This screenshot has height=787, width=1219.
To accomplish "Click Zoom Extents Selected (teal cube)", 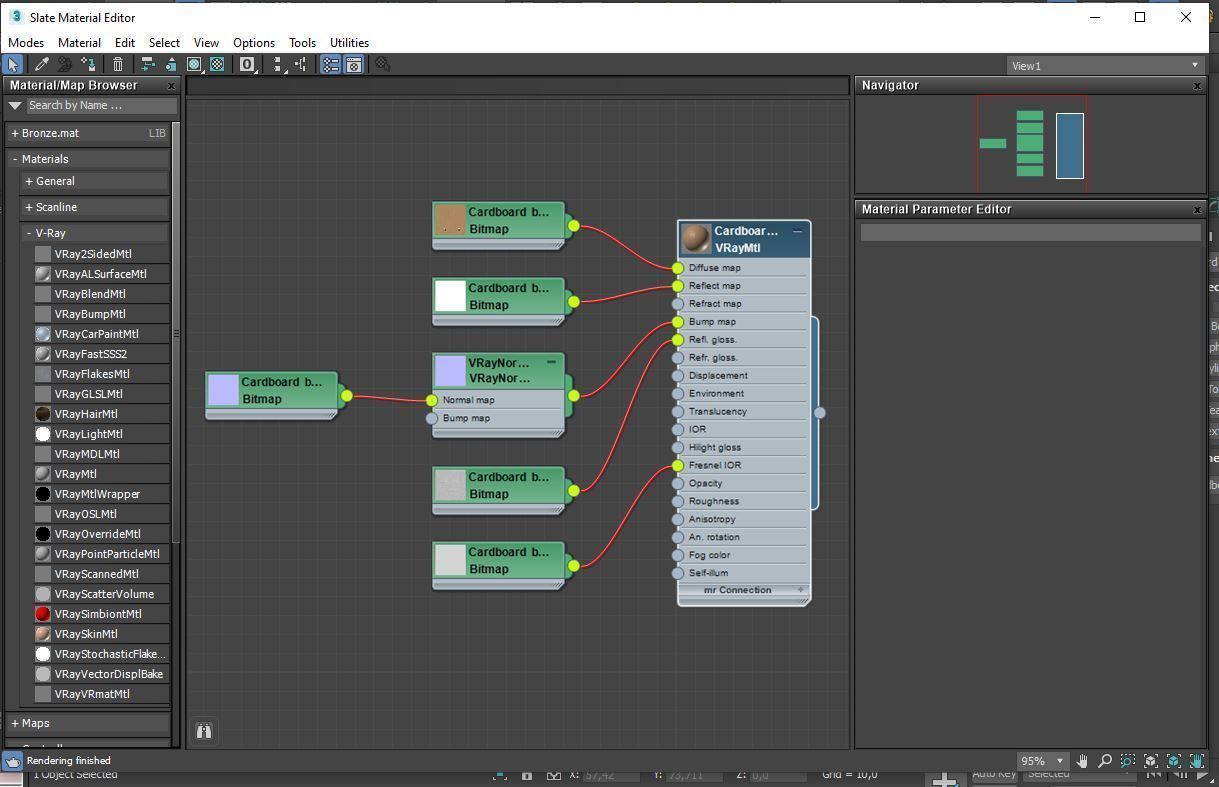I will point(1174,761).
